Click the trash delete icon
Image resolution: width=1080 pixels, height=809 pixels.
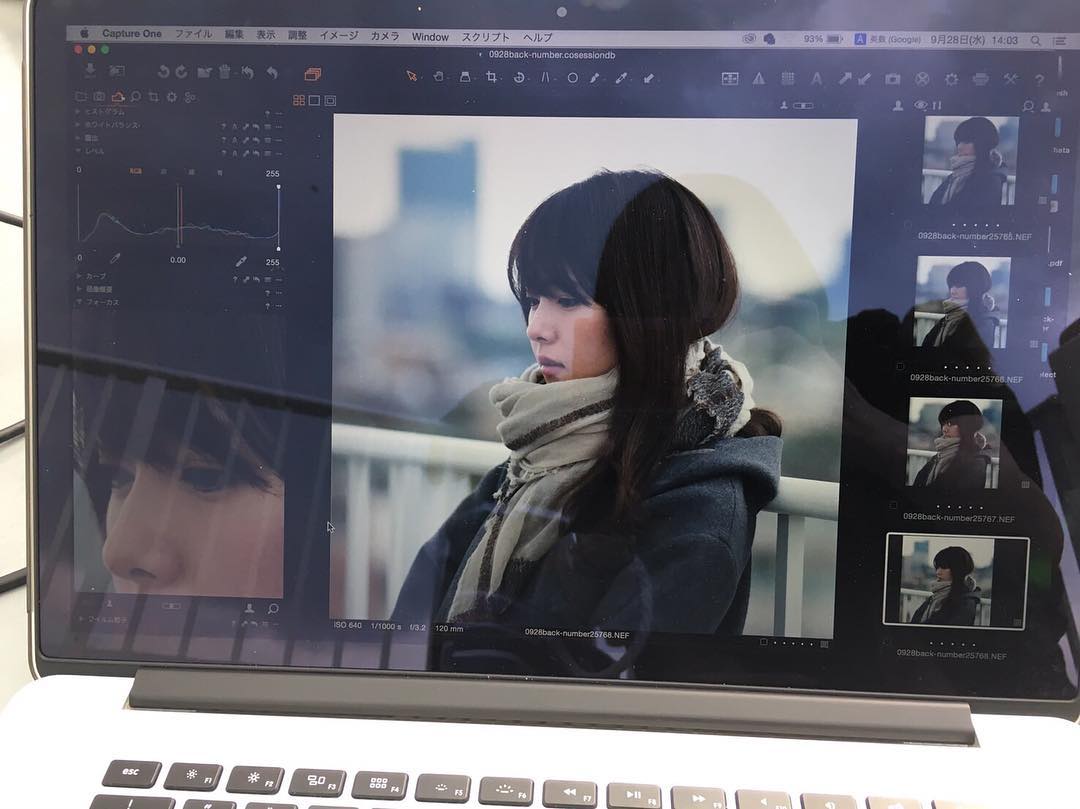click(x=224, y=71)
